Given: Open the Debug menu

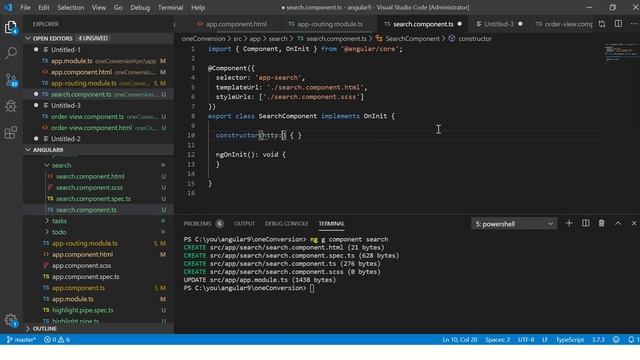Looking at the screenshot, I should point(140,7).
